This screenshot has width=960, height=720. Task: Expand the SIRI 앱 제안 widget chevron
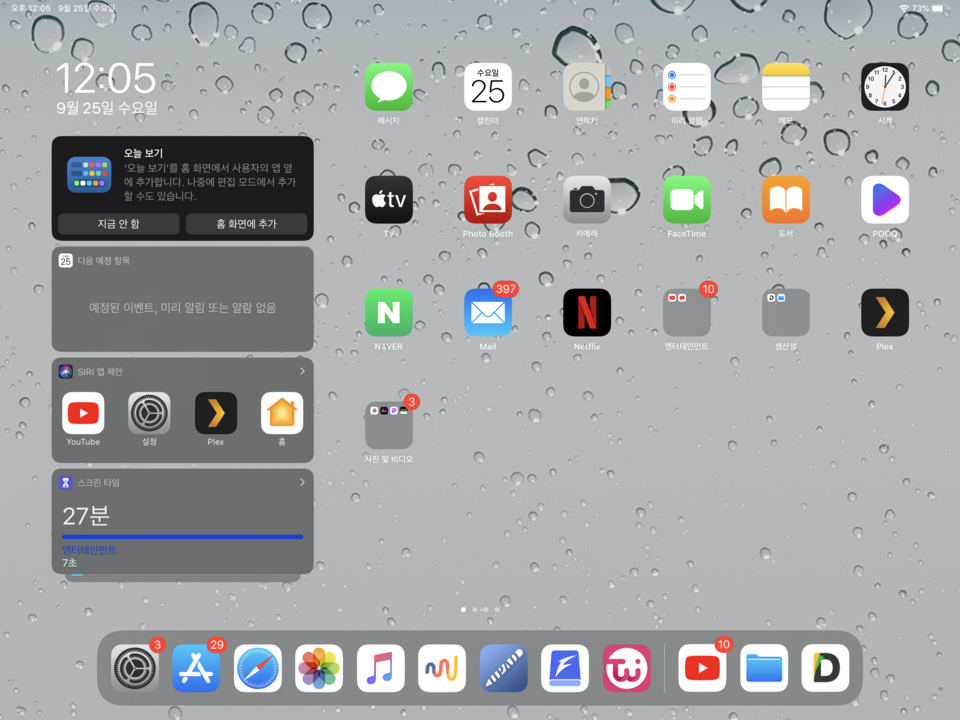(x=302, y=371)
